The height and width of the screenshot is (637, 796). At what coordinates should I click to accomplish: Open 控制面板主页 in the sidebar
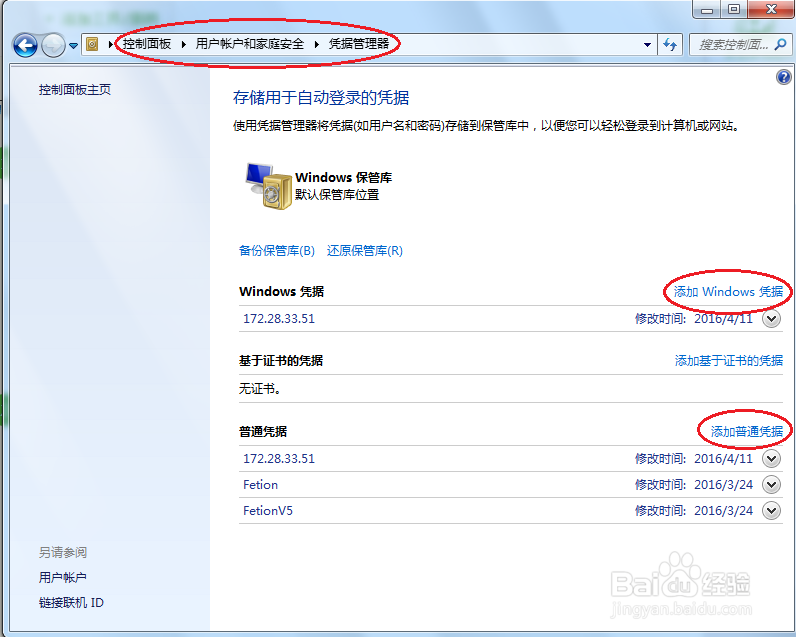(75, 90)
